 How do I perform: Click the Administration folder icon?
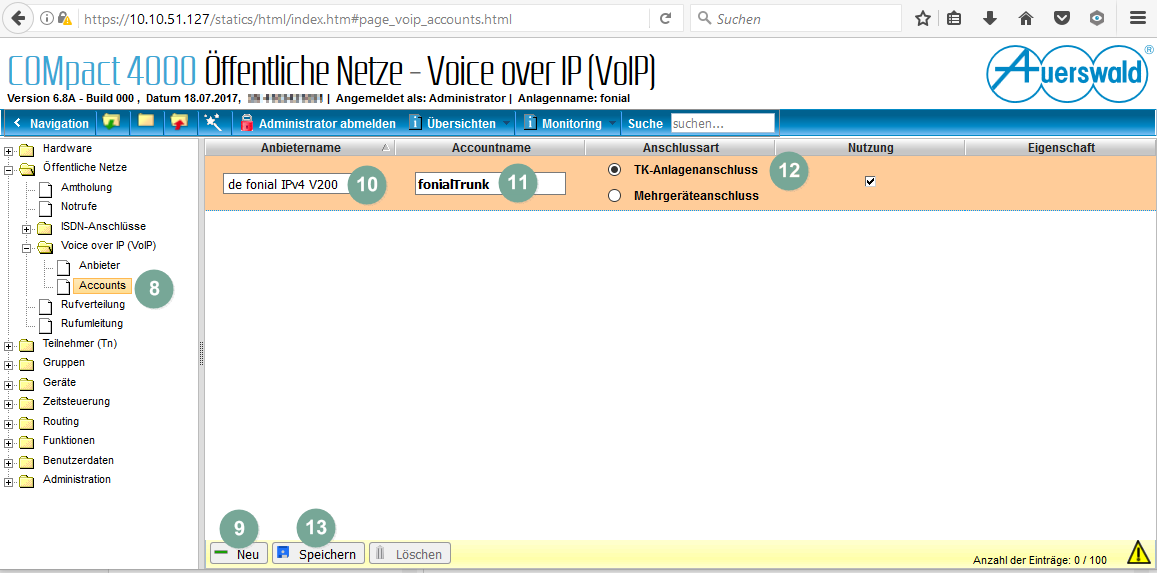[x=27, y=482]
